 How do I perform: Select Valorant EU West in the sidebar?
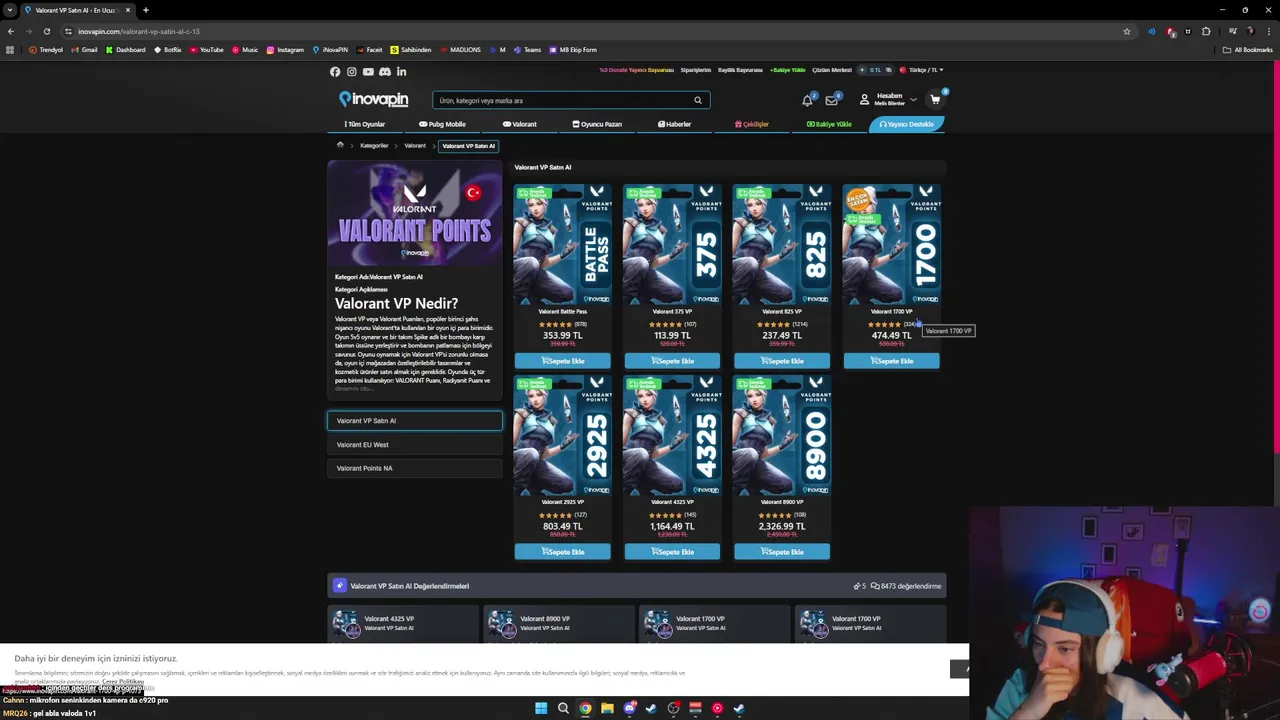[415, 445]
